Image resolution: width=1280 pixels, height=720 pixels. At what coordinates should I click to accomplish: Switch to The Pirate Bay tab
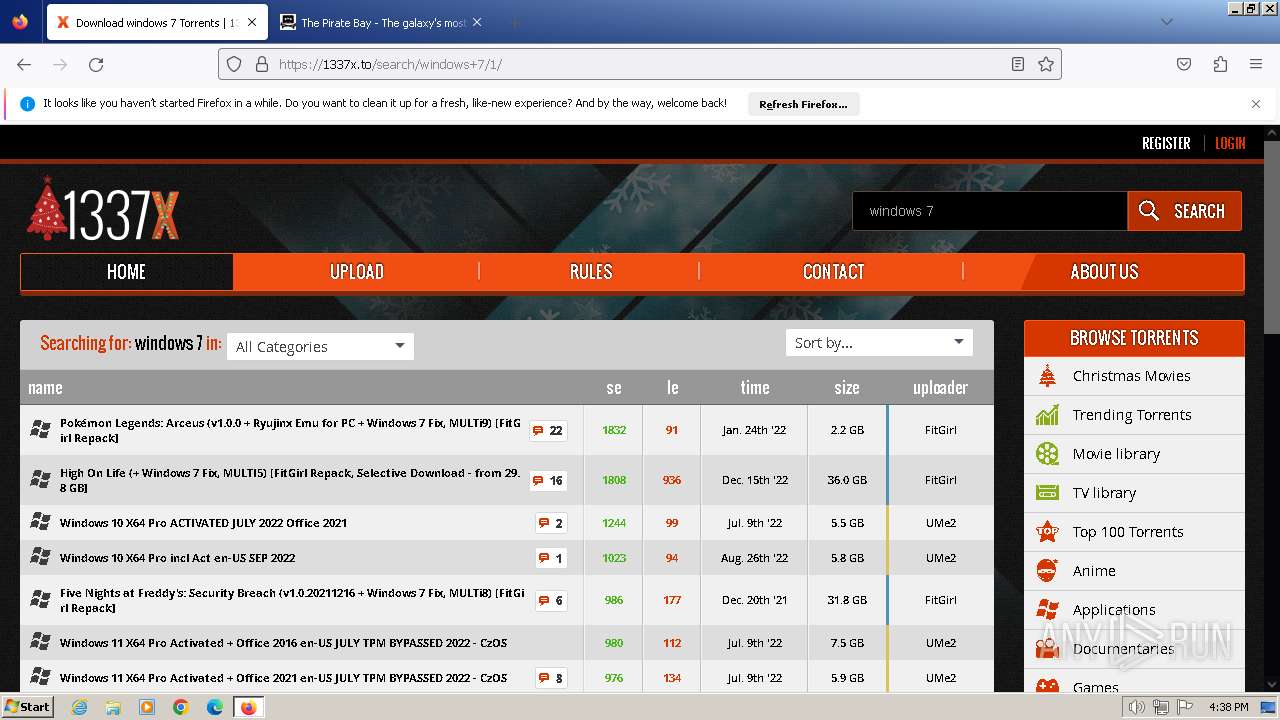pos(380,22)
